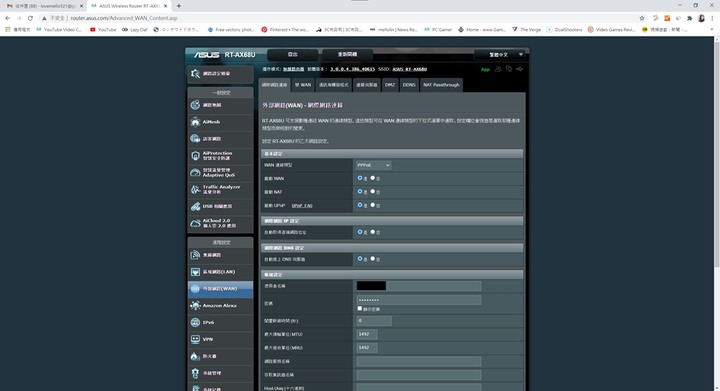Select No for automatic WAN IP

click(373, 232)
